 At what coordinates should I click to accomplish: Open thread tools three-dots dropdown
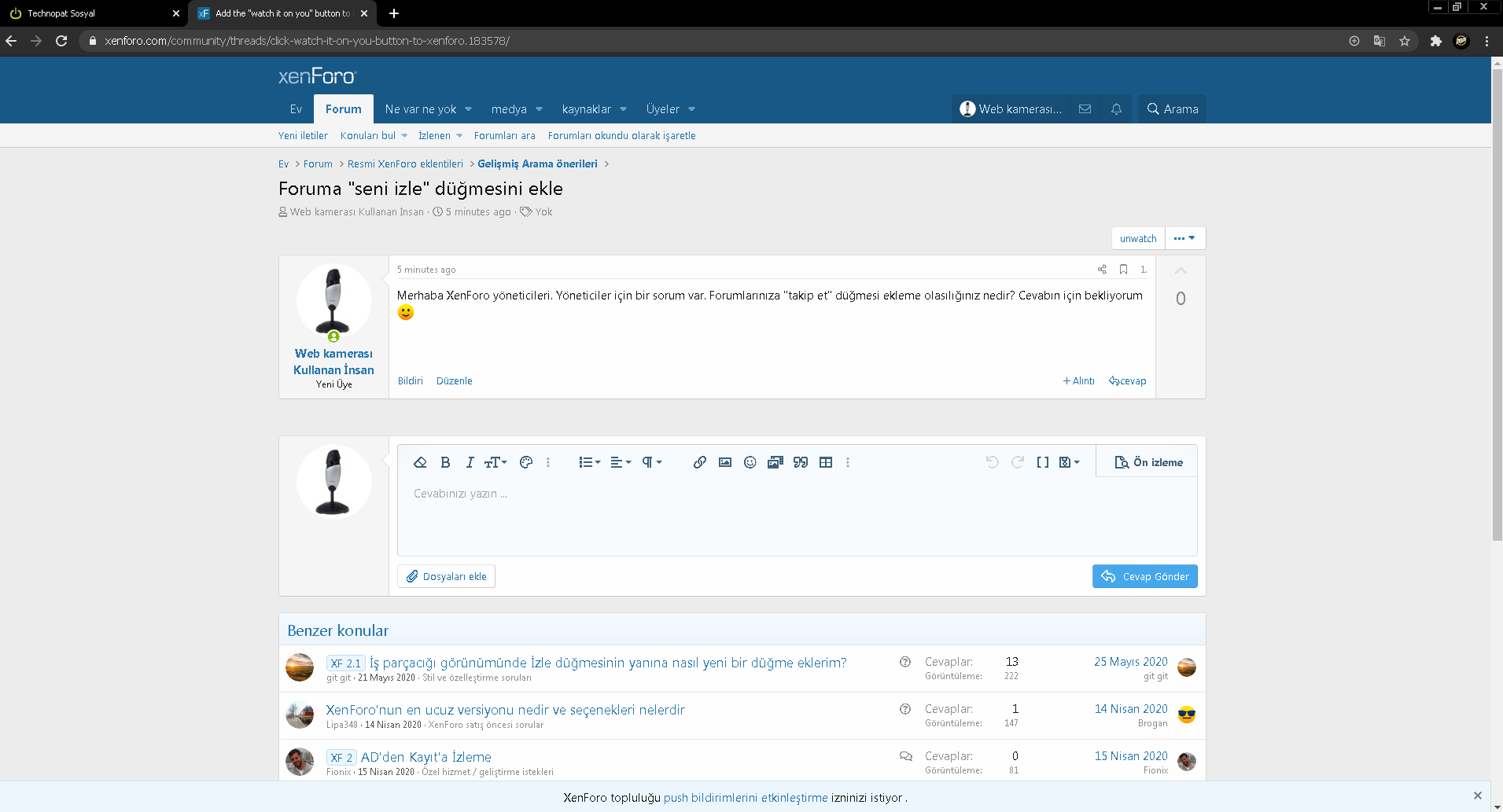[1184, 238]
